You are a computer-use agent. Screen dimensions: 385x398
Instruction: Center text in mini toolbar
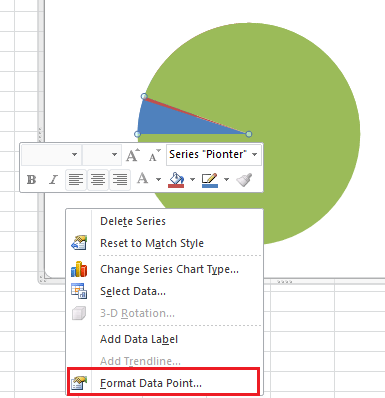[98, 180]
